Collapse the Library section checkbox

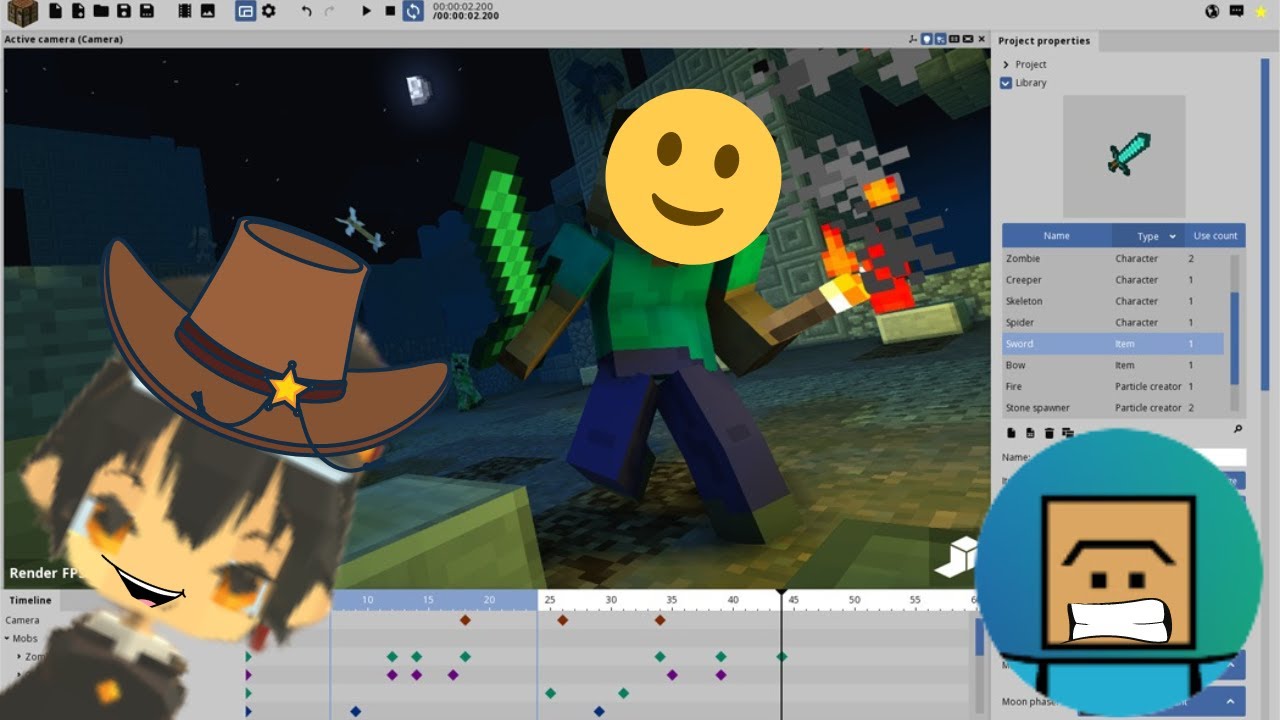[1006, 83]
